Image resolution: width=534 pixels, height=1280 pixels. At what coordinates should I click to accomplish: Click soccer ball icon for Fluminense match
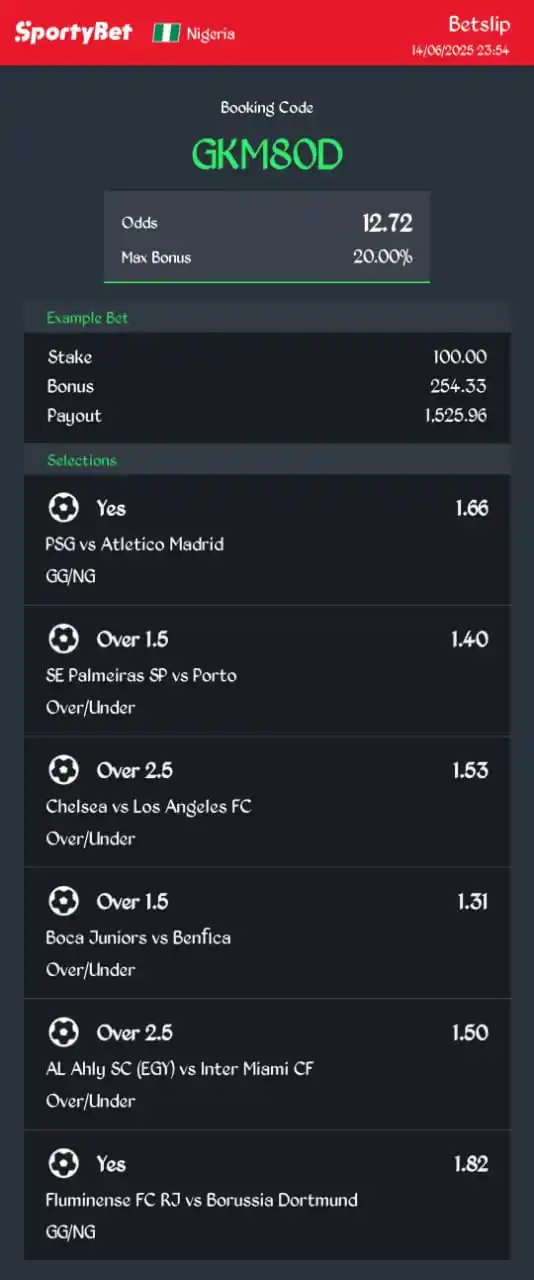click(x=63, y=1163)
